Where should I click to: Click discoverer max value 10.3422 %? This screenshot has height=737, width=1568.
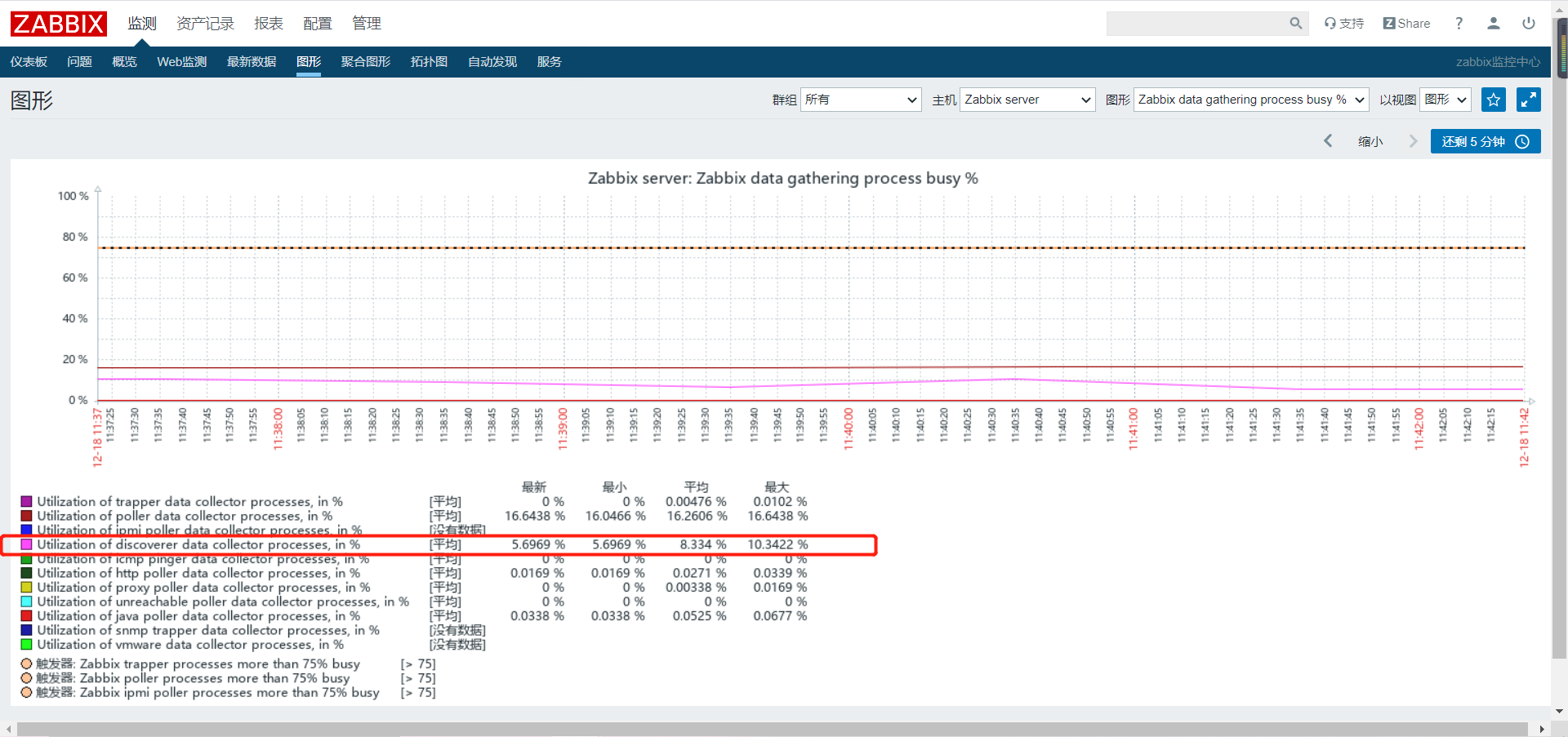[777, 544]
